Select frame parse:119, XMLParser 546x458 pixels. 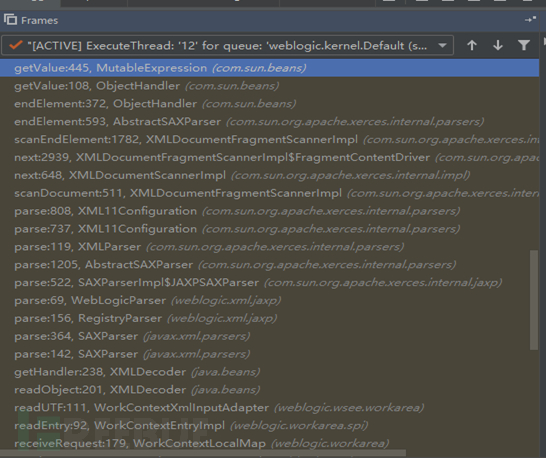pyautogui.click(x=270, y=247)
